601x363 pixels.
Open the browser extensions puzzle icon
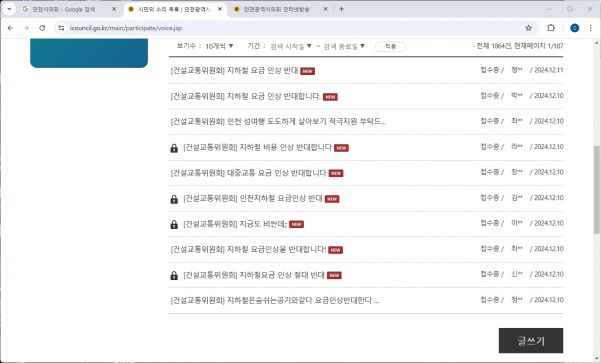click(551, 28)
